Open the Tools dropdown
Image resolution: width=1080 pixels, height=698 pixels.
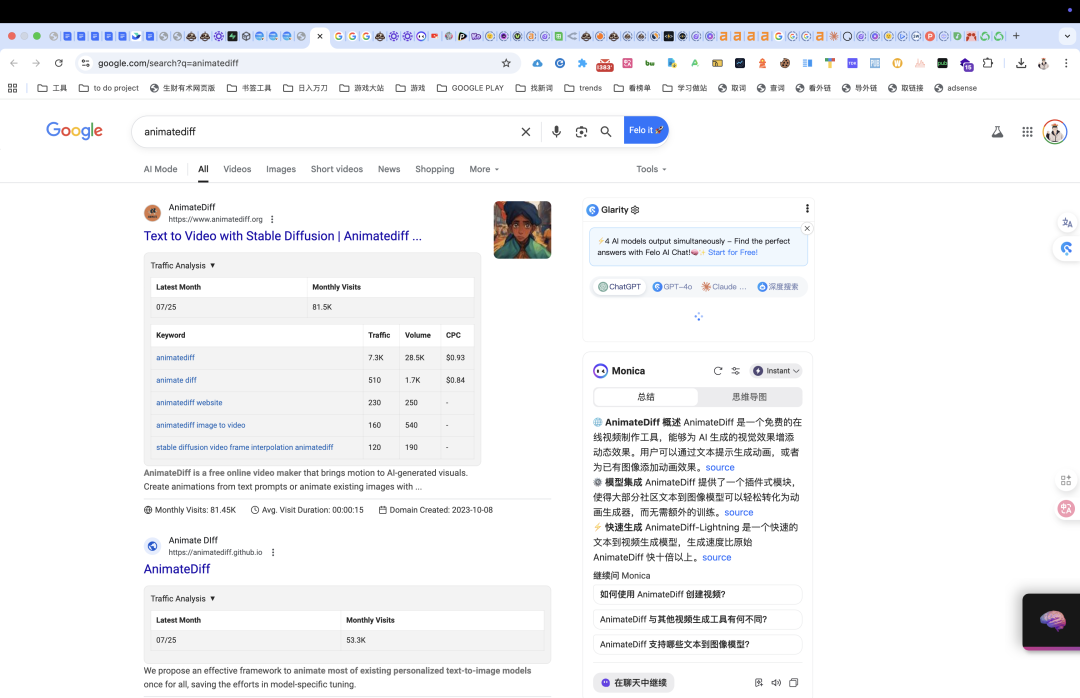coord(652,169)
